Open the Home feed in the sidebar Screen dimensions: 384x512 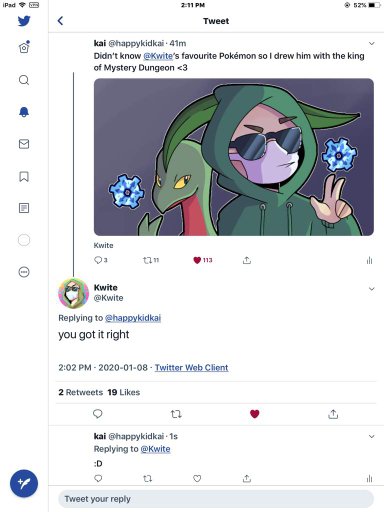(24, 48)
